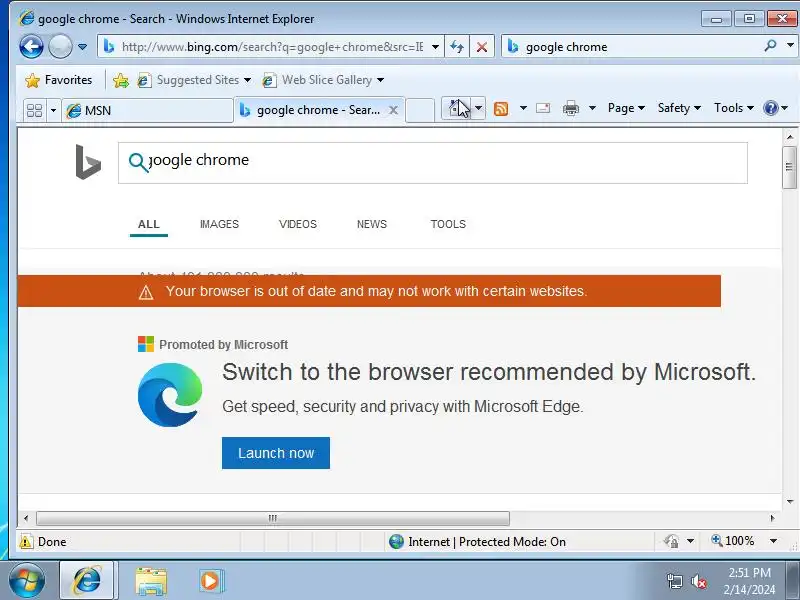Screen dimensions: 800x600
Task: Click the magnifier icon in Bing search box
Action: [137, 162]
